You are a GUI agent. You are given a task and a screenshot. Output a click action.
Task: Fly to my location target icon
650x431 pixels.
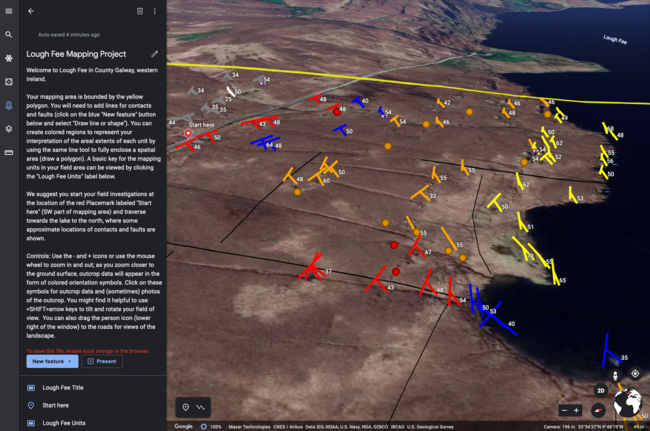point(634,374)
